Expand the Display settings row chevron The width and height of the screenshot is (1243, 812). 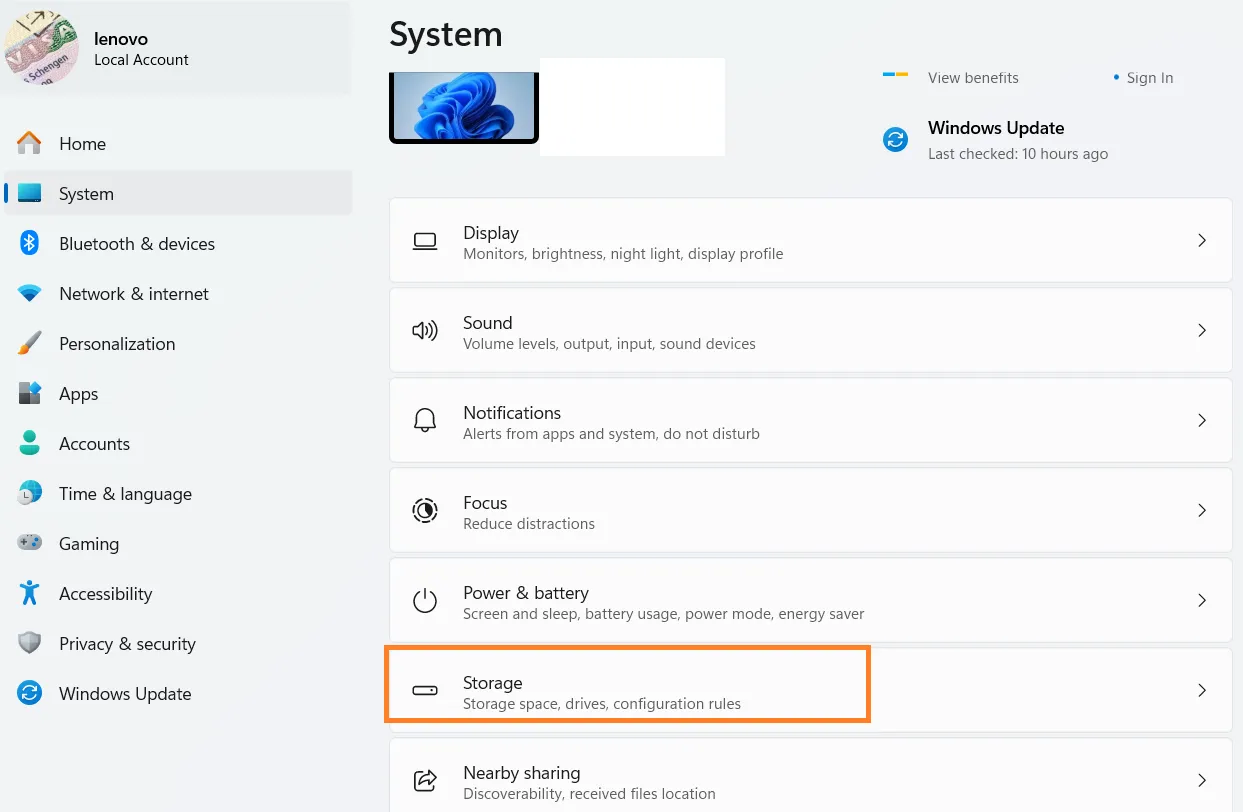tap(1202, 240)
